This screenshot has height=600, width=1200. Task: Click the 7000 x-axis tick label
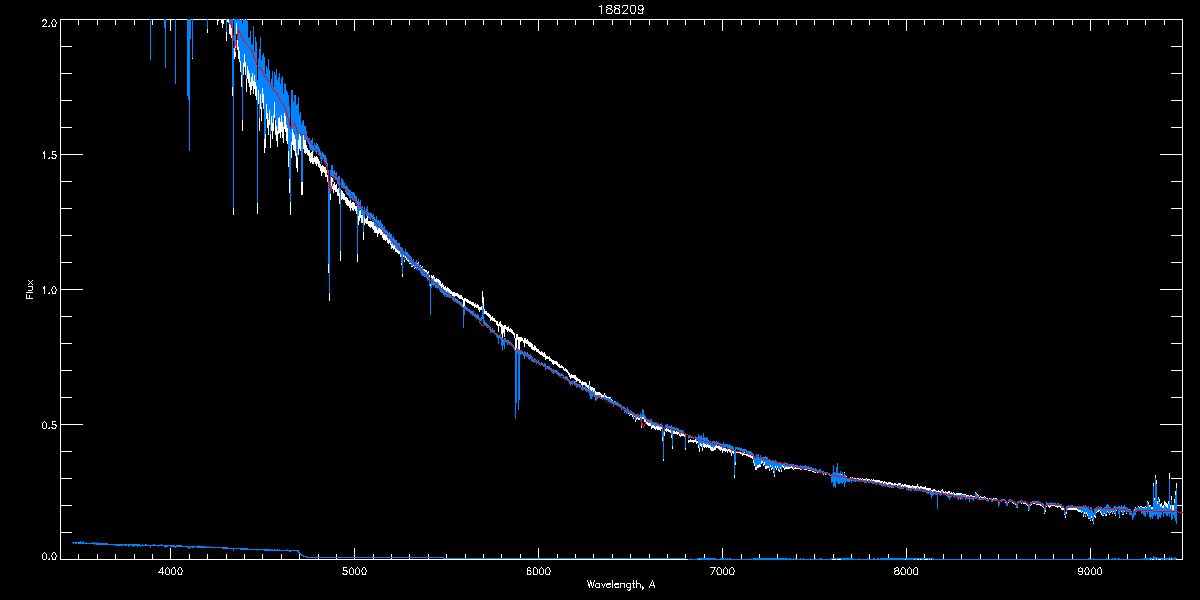click(721, 572)
